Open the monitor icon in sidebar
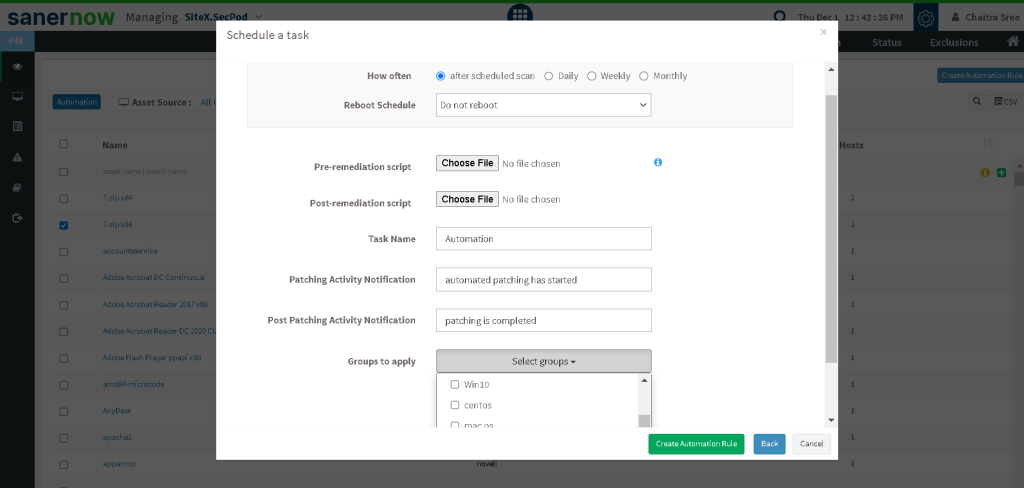 tap(18, 97)
